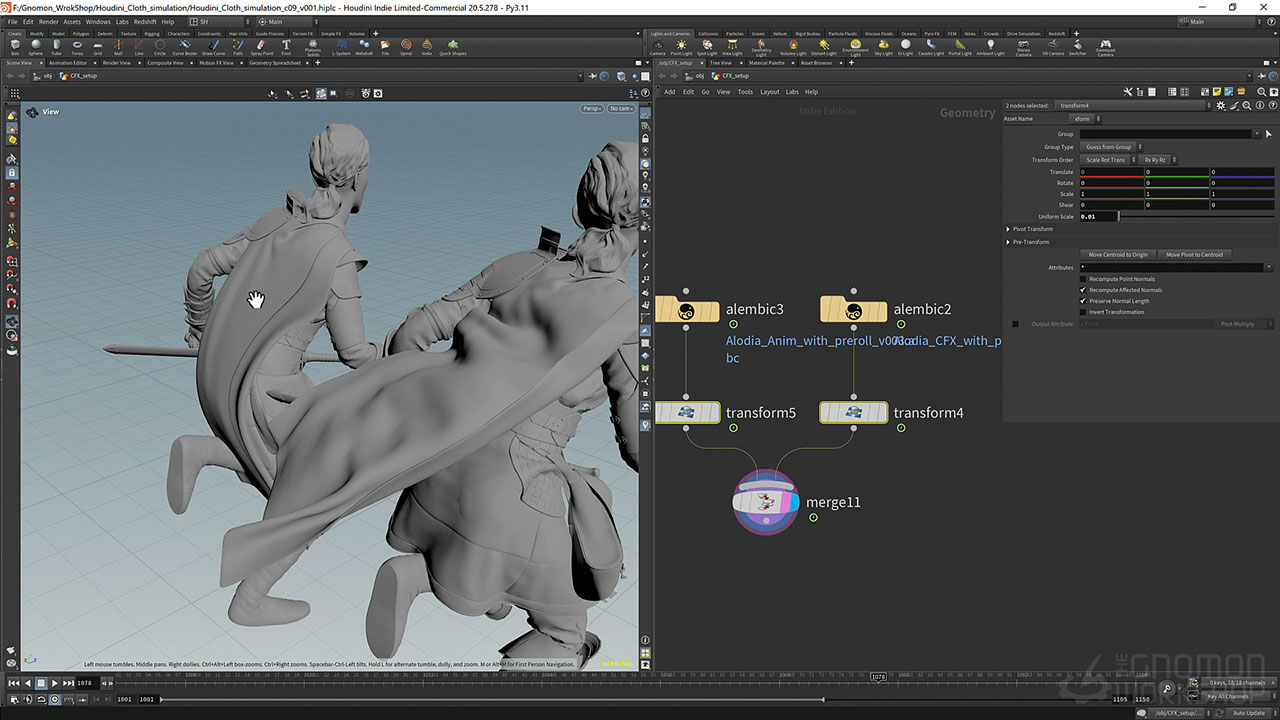The height and width of the screenshot is (720, 1280).
Task: Click the transform5 node
Action: point(687,412)
